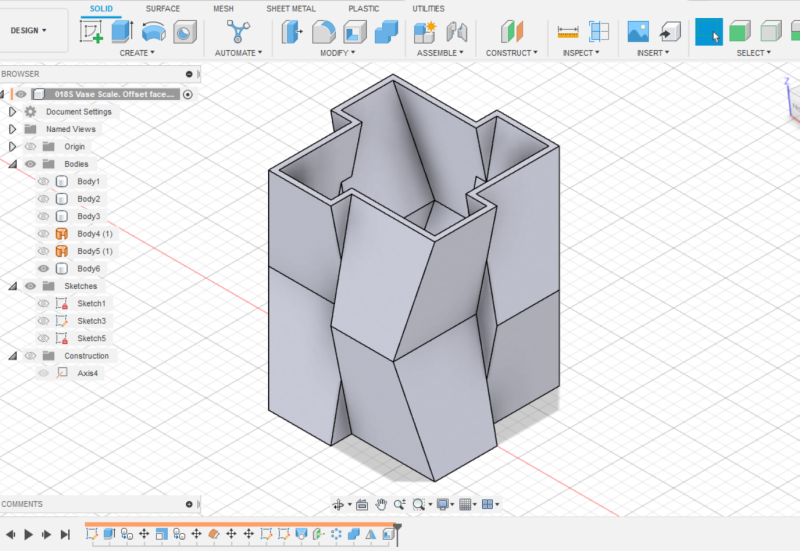Click the New Component icon in Assemble
800x551 pixels.
425,32
